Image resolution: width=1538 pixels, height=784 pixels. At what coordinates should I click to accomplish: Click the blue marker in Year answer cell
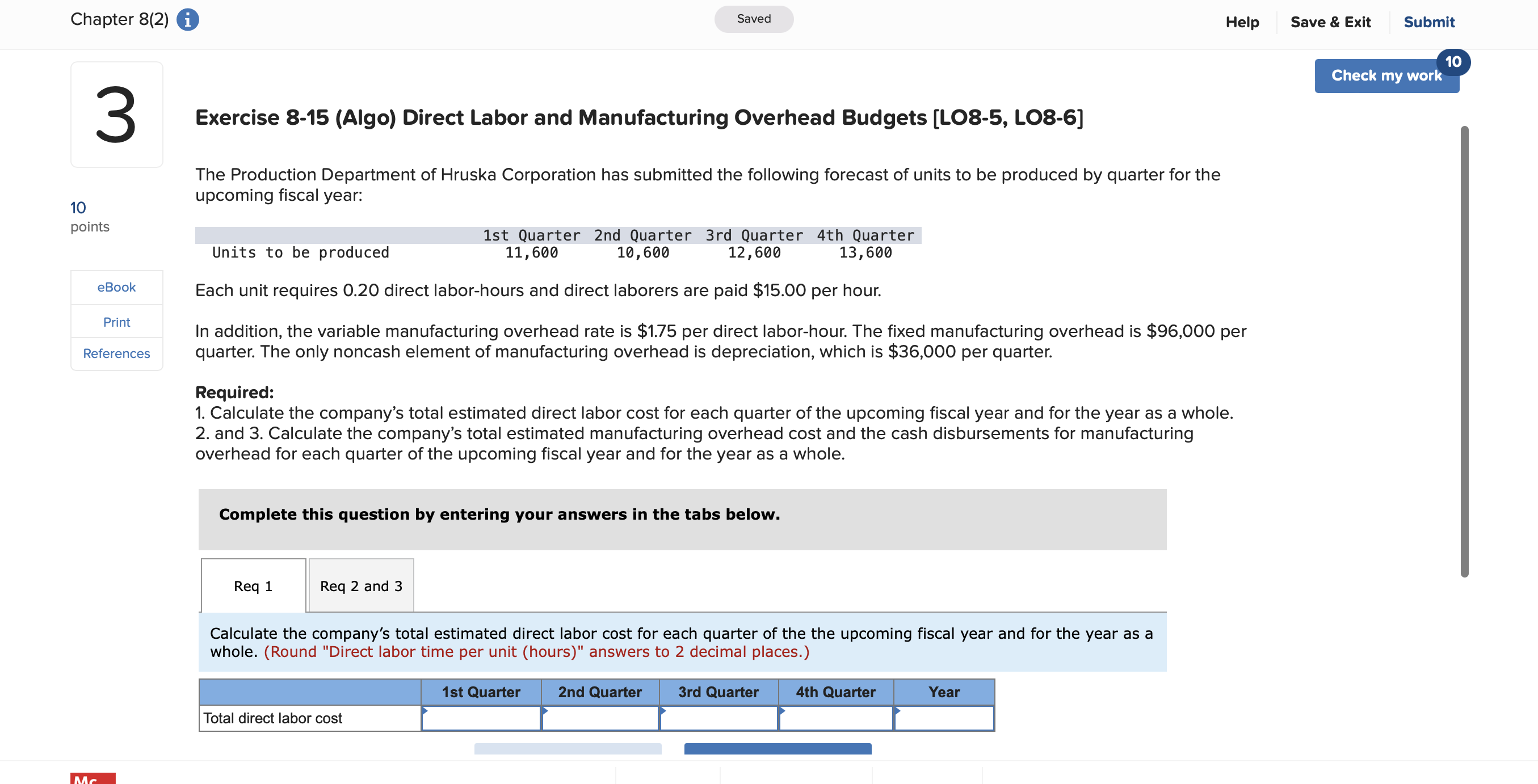pyautogui.click(x=897, y=711)
